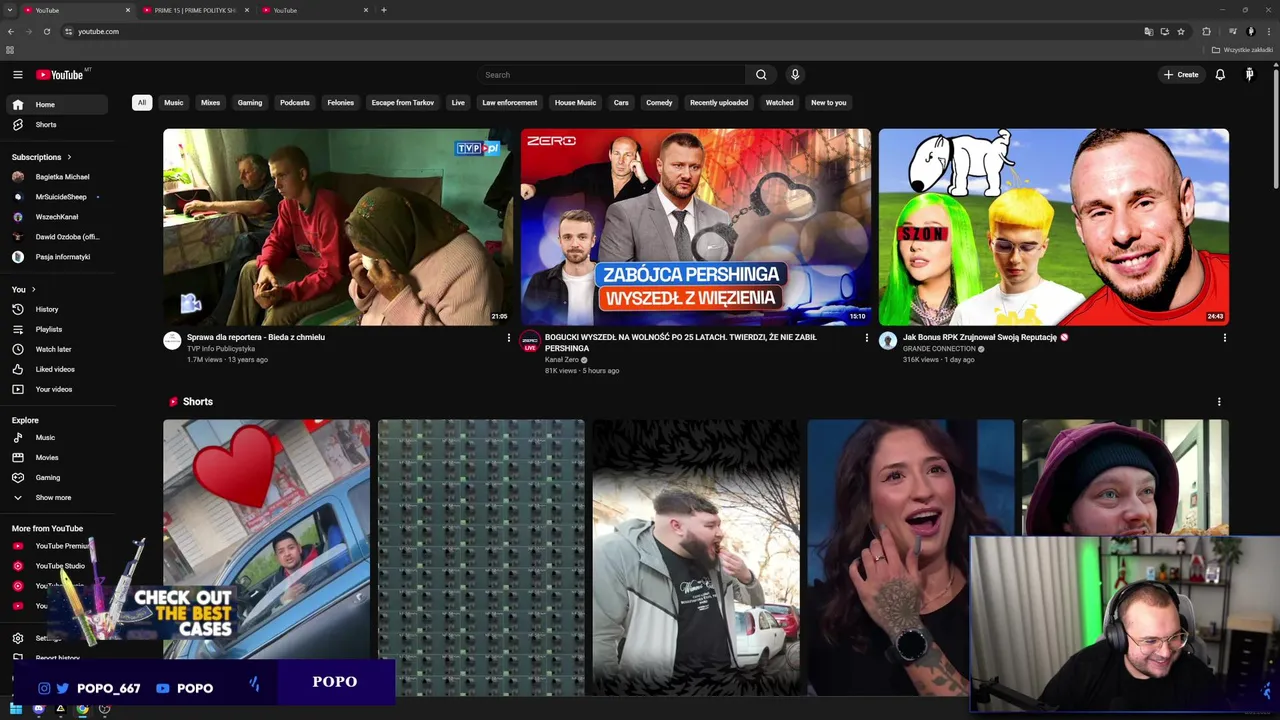Select the Law enforcement chip
The height and width of the screenshot is (720, 1280).
pyautogui.click(x=510, y=102)
